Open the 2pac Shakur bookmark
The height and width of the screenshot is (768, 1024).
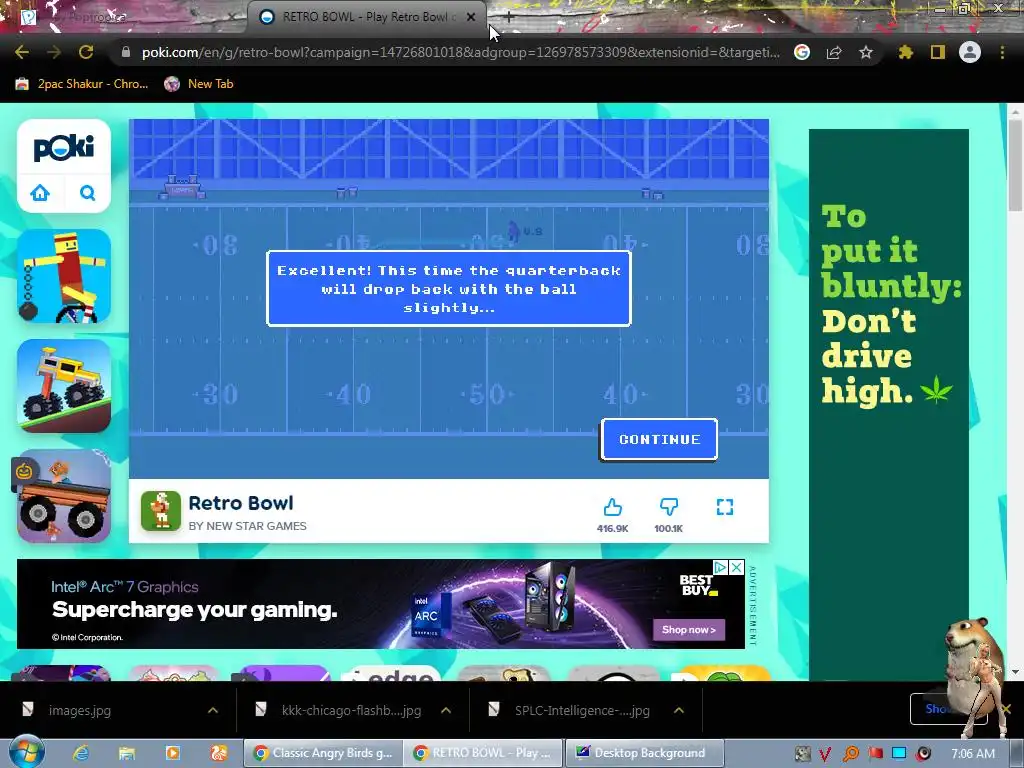82,84
